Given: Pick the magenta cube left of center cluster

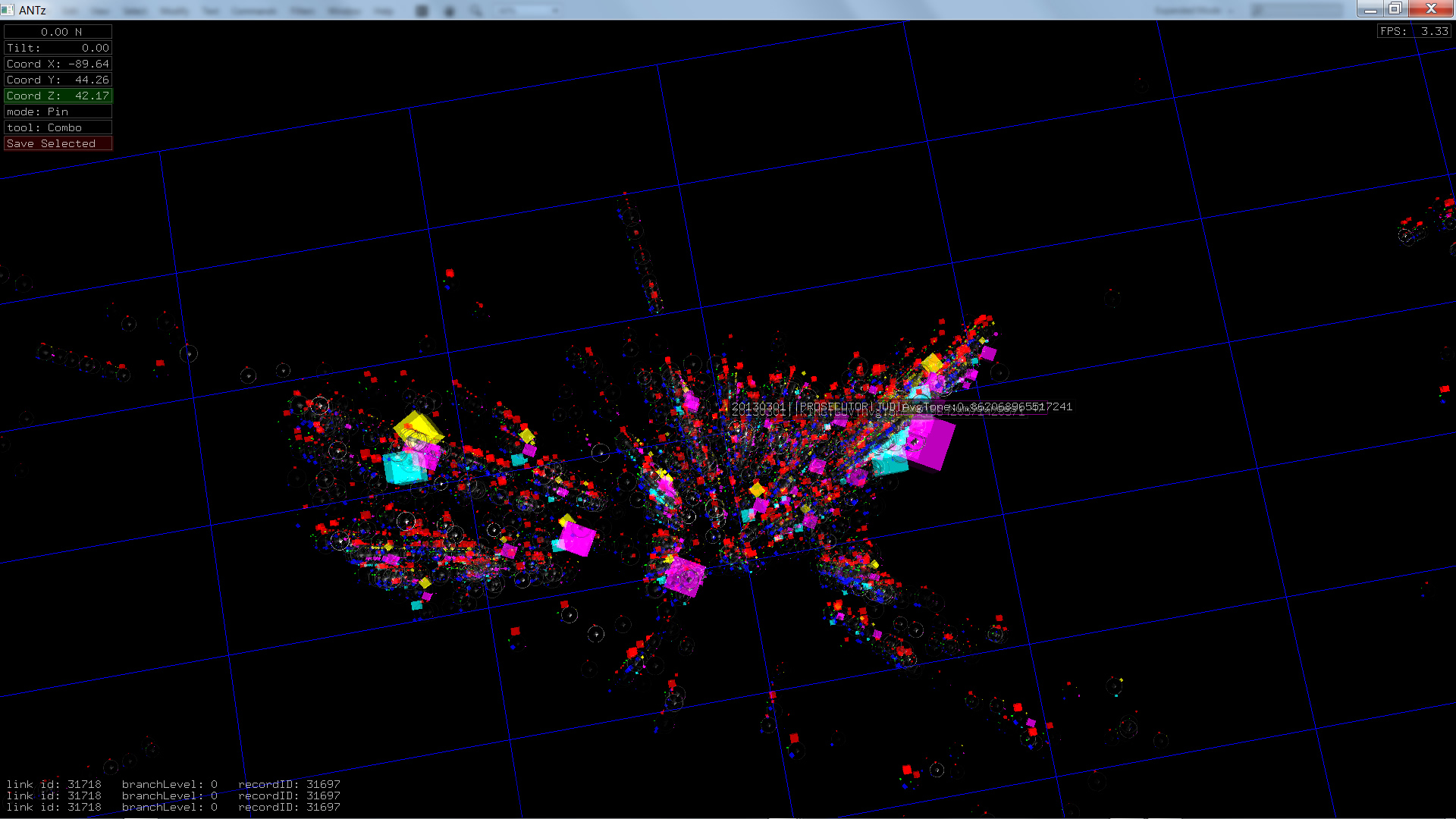Looking at the screenshot, I should pos(577,538).
